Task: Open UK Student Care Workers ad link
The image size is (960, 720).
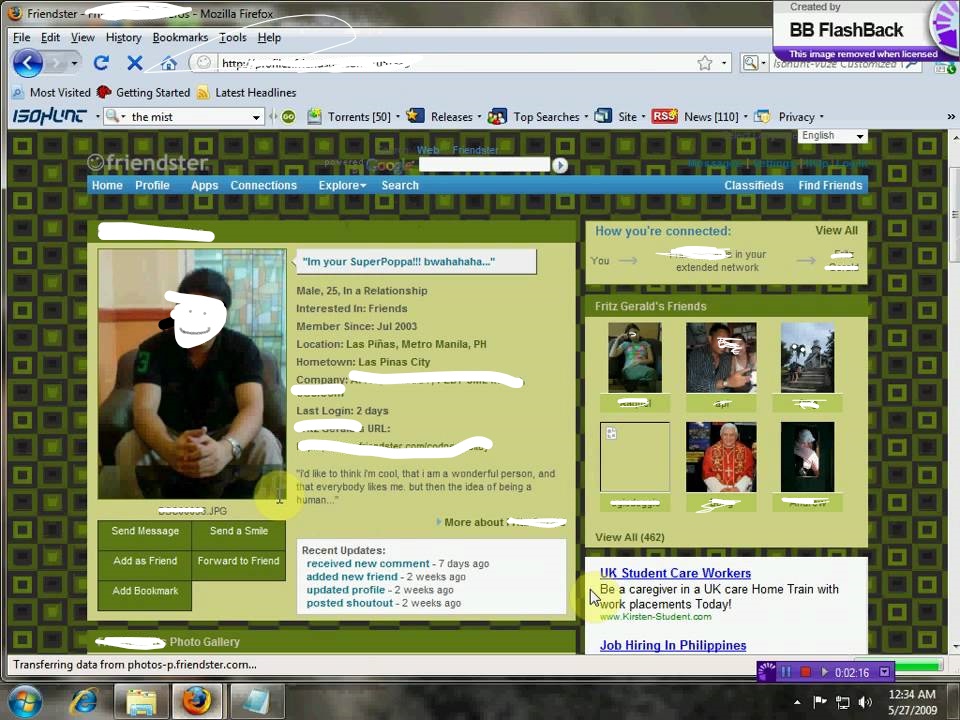Action: pyautogui.click(x=675, y=573)
